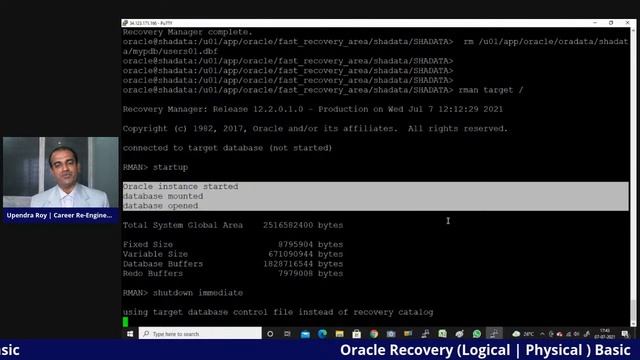Launch Microsoft Edge from taskbar
This screenshot has width=640, height=360.
coord(322,334)
